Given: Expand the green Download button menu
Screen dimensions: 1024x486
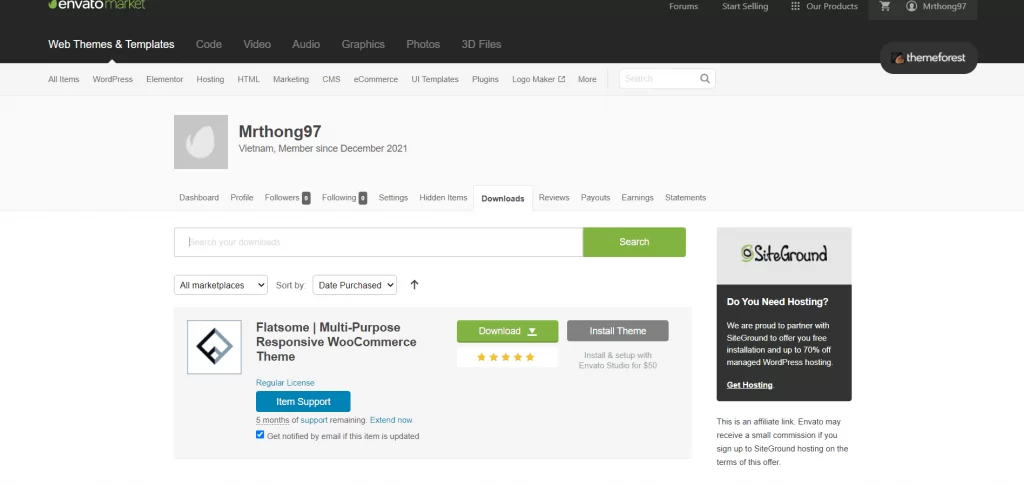Looking at the screenshot, I should pyautogui.click(x=507, y=331).
